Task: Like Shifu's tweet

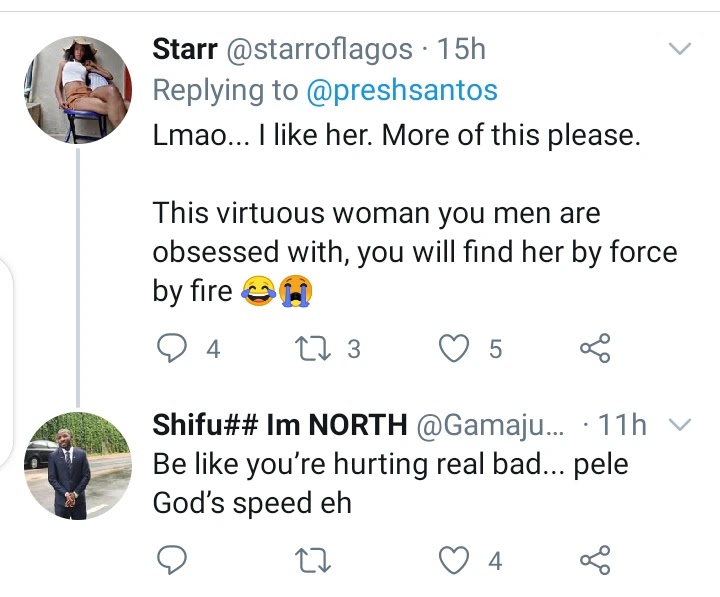Action: click(x=456, y=560)
